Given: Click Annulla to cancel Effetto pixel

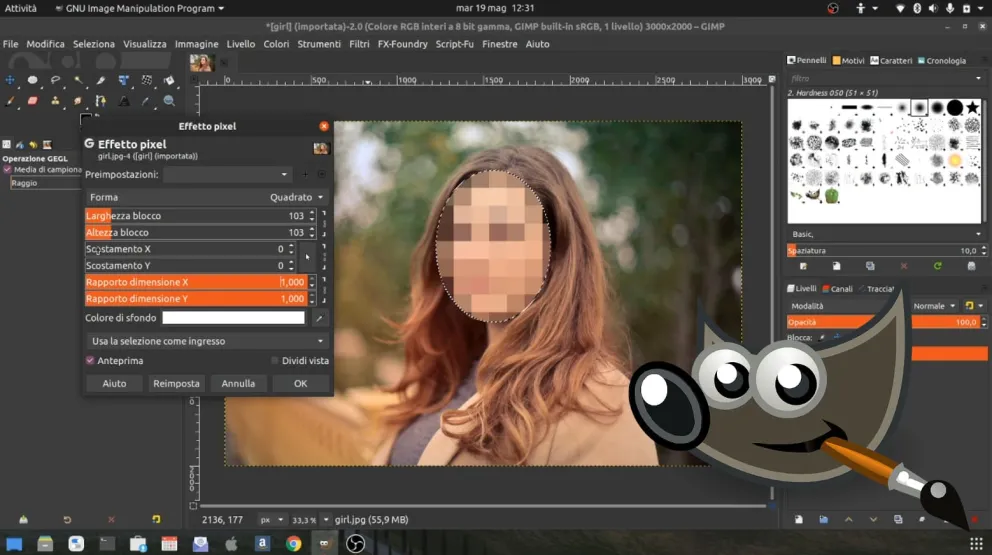Looking at the screenshot, I should tap(238, 384).
